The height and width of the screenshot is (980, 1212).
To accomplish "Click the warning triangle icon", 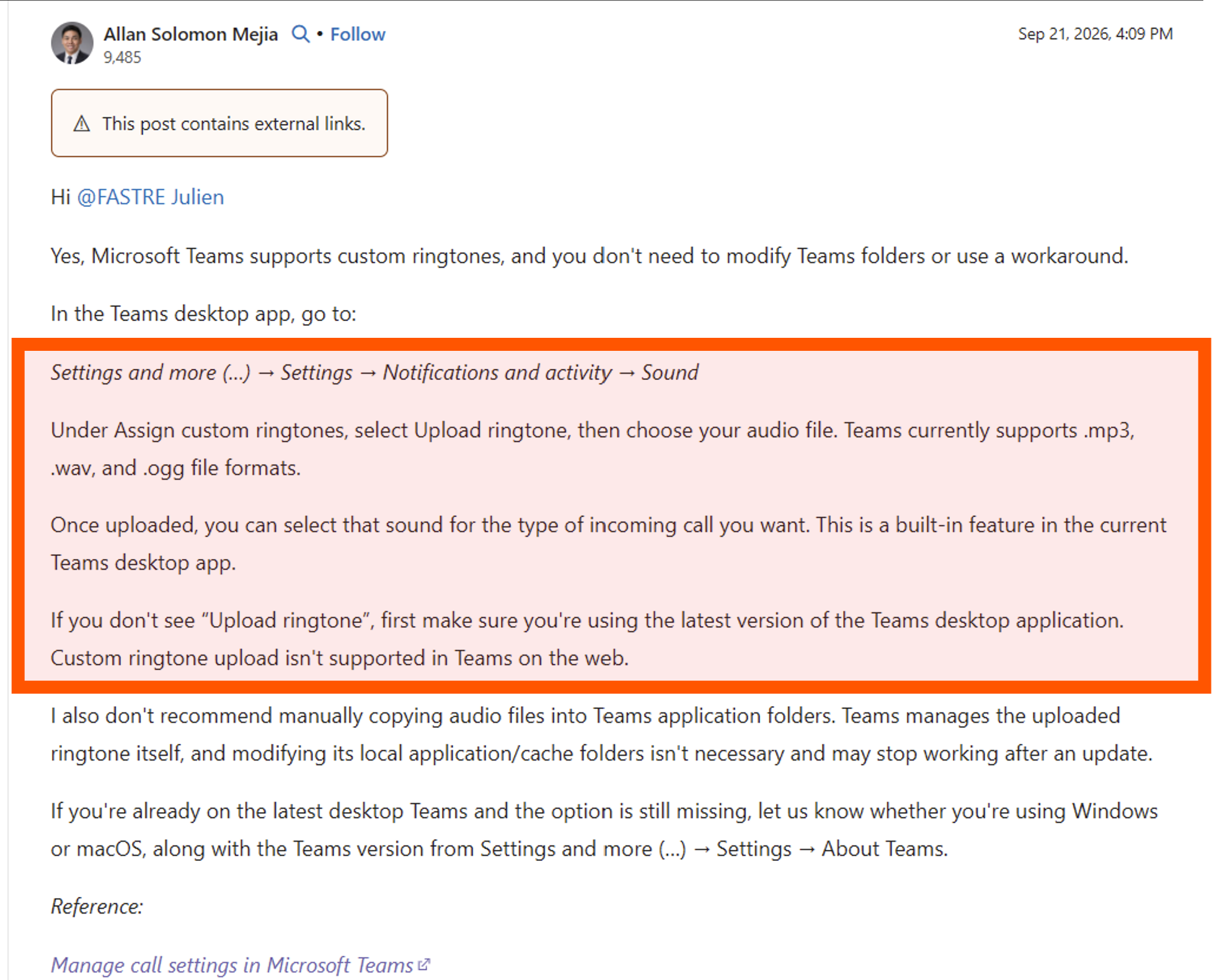I will pos(82,124).
